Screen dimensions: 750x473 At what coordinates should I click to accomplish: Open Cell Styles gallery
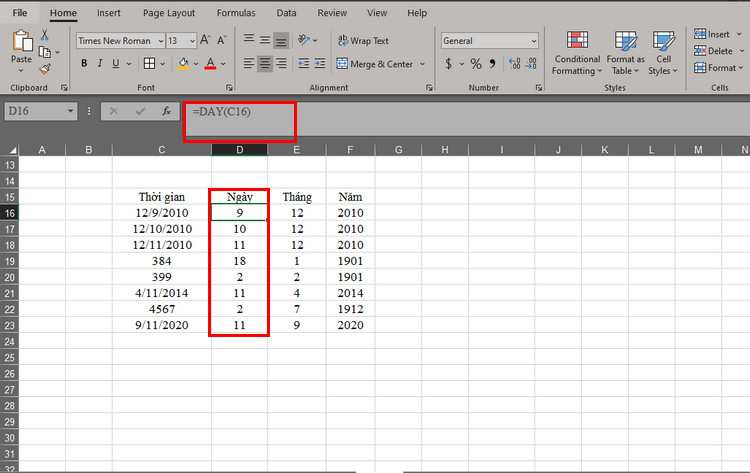pos(663,53)
